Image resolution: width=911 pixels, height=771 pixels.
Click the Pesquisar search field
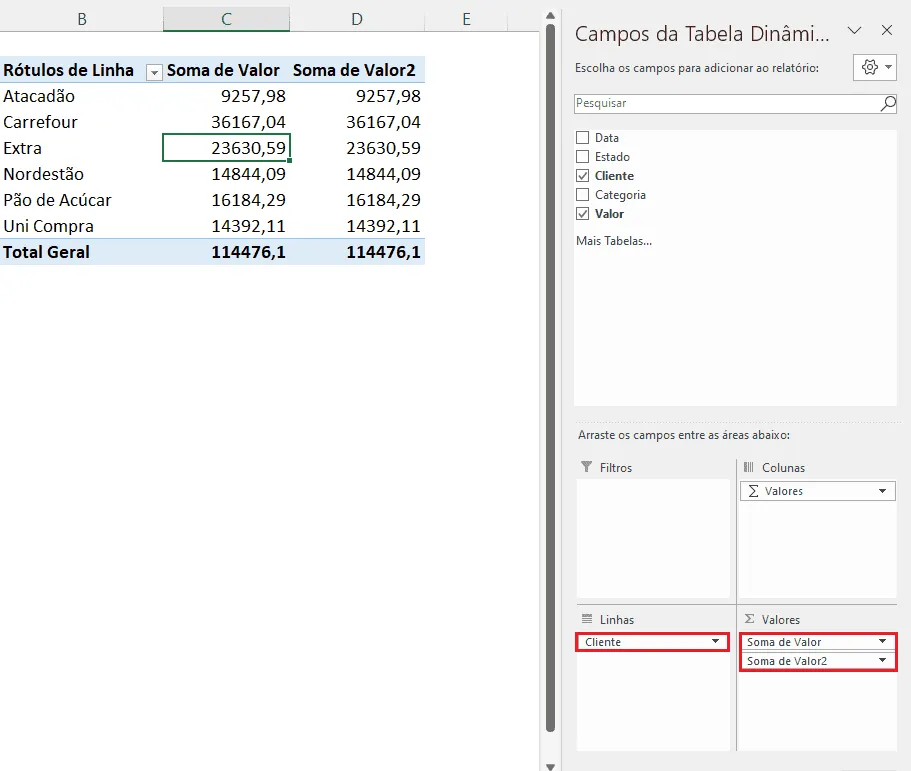pos(727,103)
